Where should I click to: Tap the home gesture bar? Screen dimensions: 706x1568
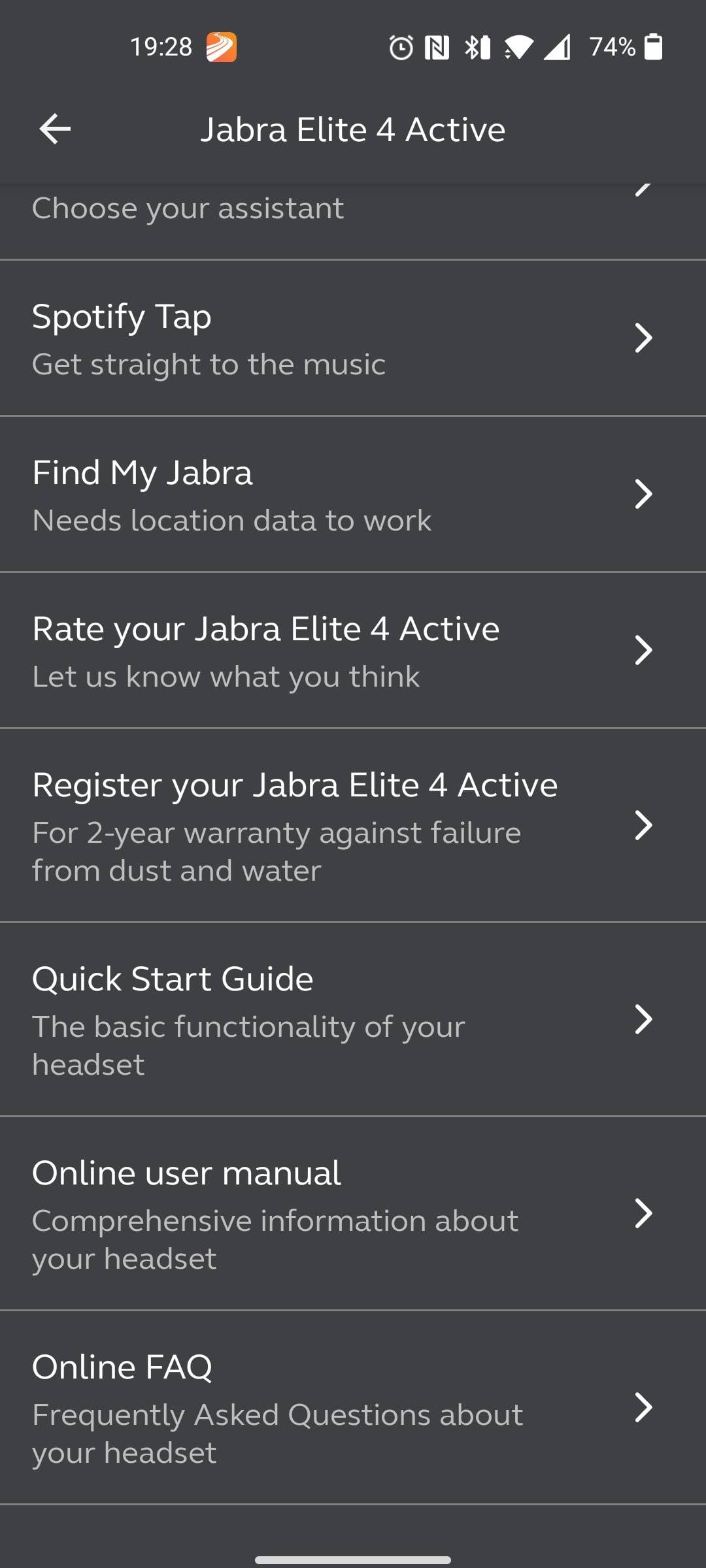[x=353, y=1560]
